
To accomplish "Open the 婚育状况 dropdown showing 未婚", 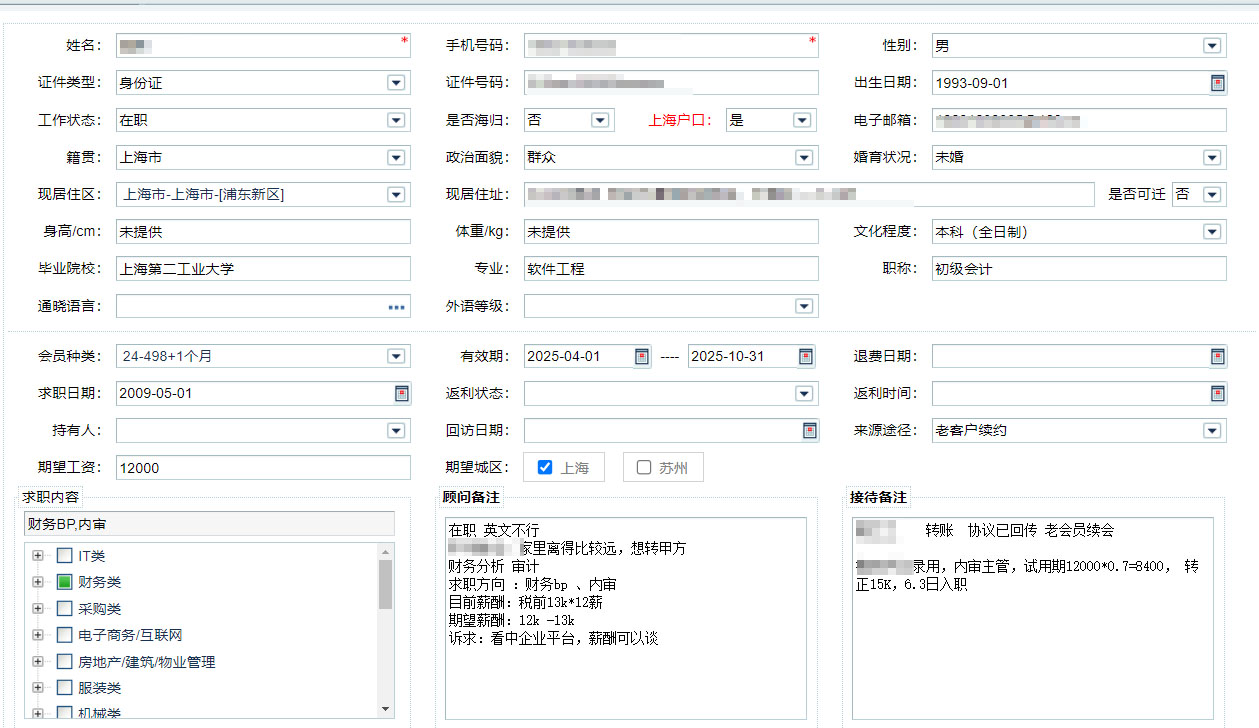I will point(1212,157).
